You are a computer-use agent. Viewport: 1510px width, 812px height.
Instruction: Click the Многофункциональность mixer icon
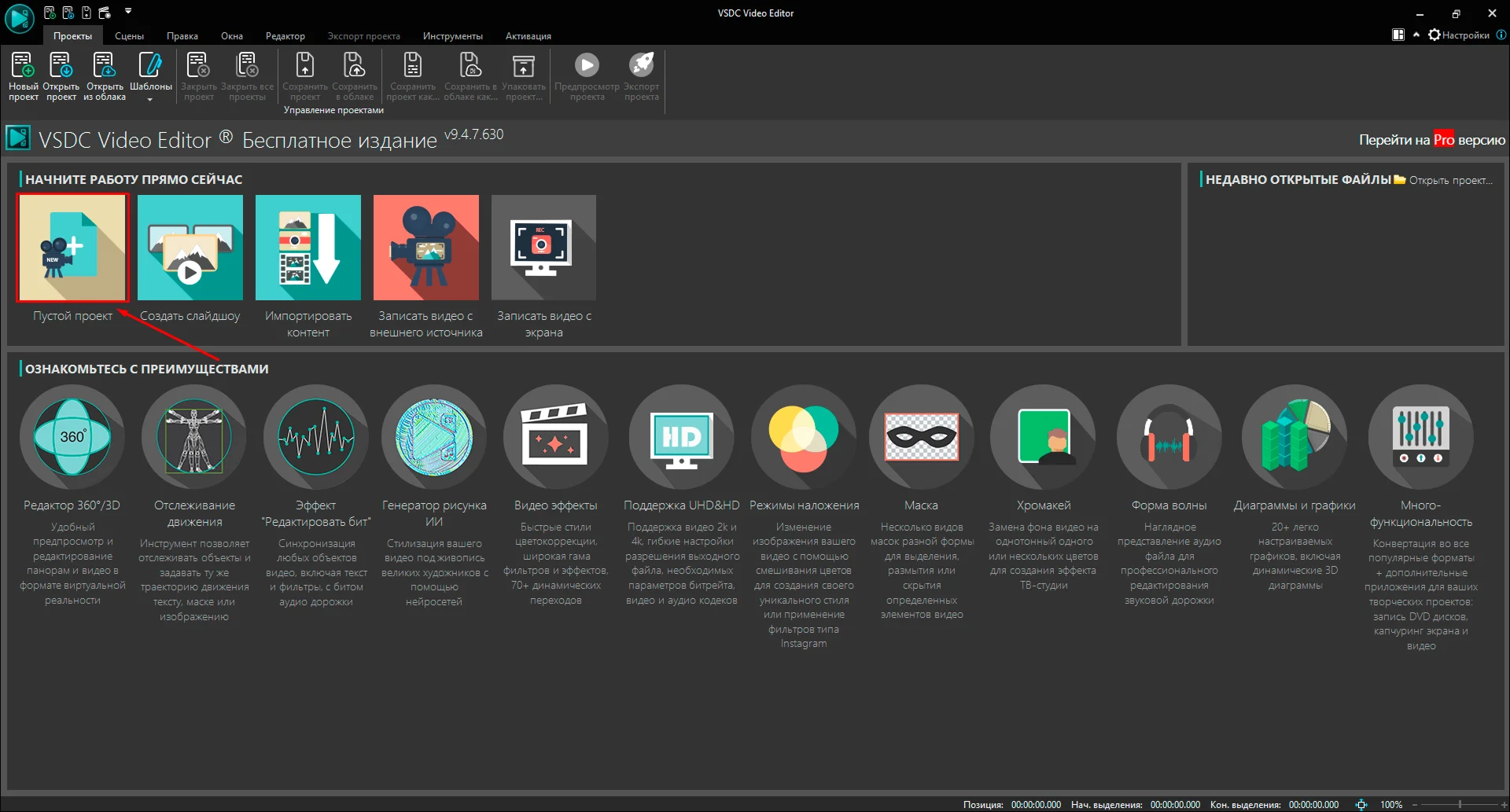(1421, 437)
